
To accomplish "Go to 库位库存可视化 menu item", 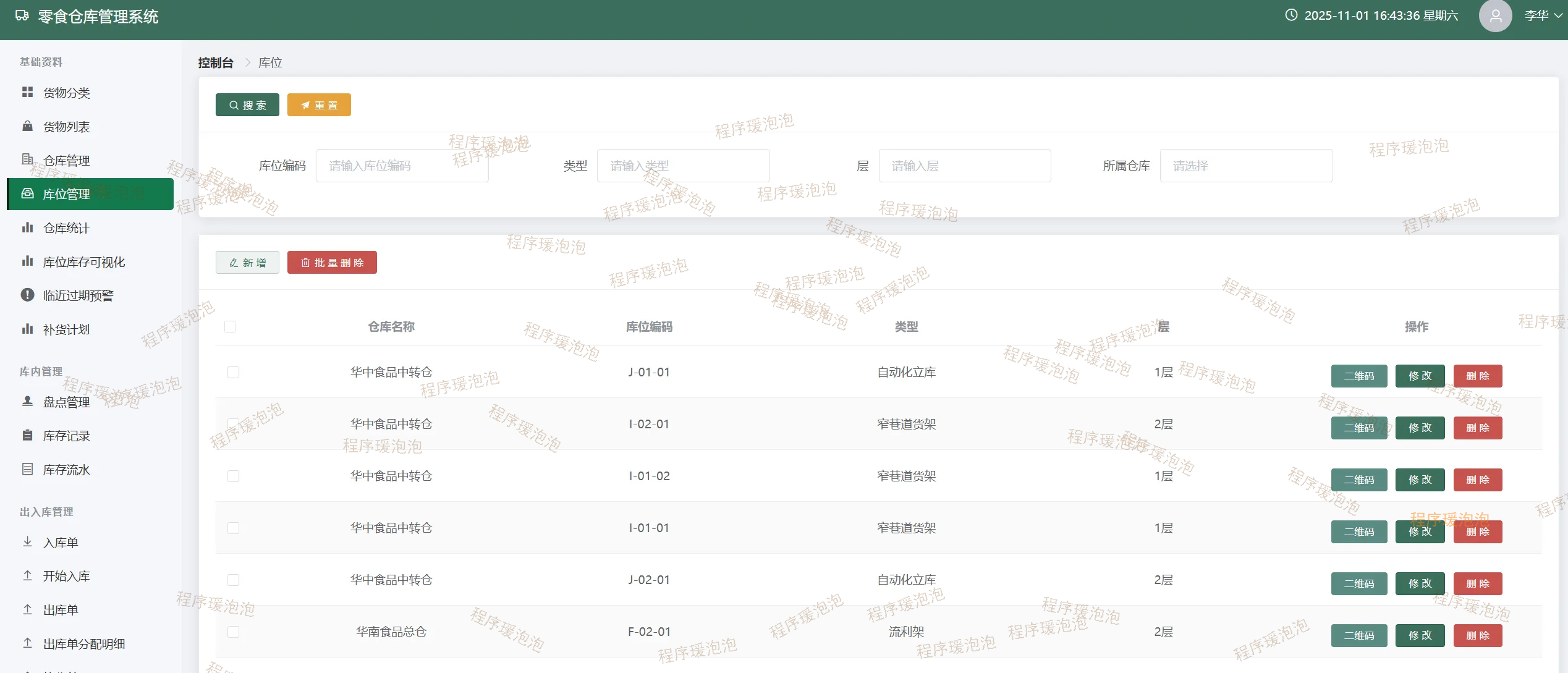I will [x=84, y=262].
